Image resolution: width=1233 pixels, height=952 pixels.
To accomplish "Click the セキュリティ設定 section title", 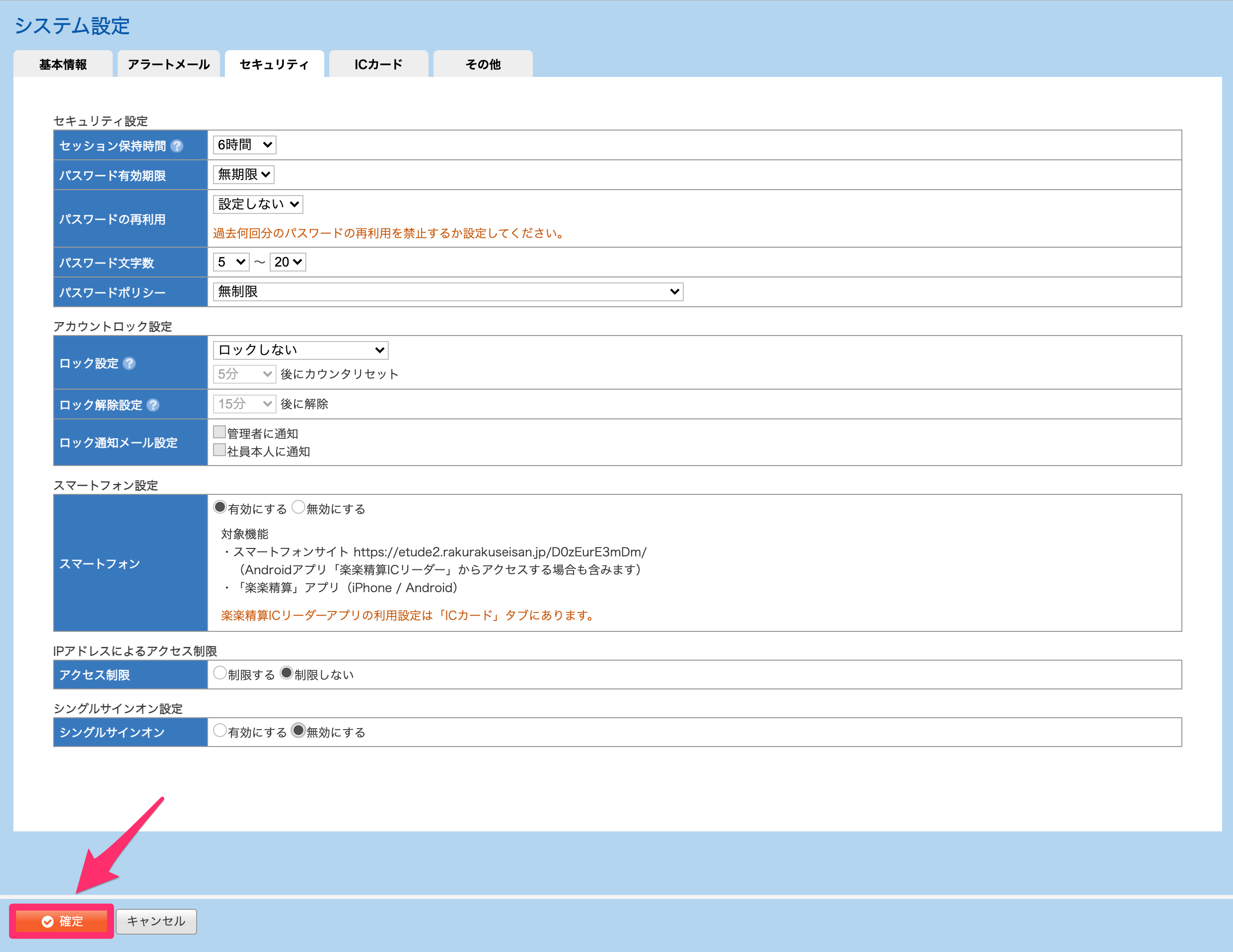I will coord(100,121).
